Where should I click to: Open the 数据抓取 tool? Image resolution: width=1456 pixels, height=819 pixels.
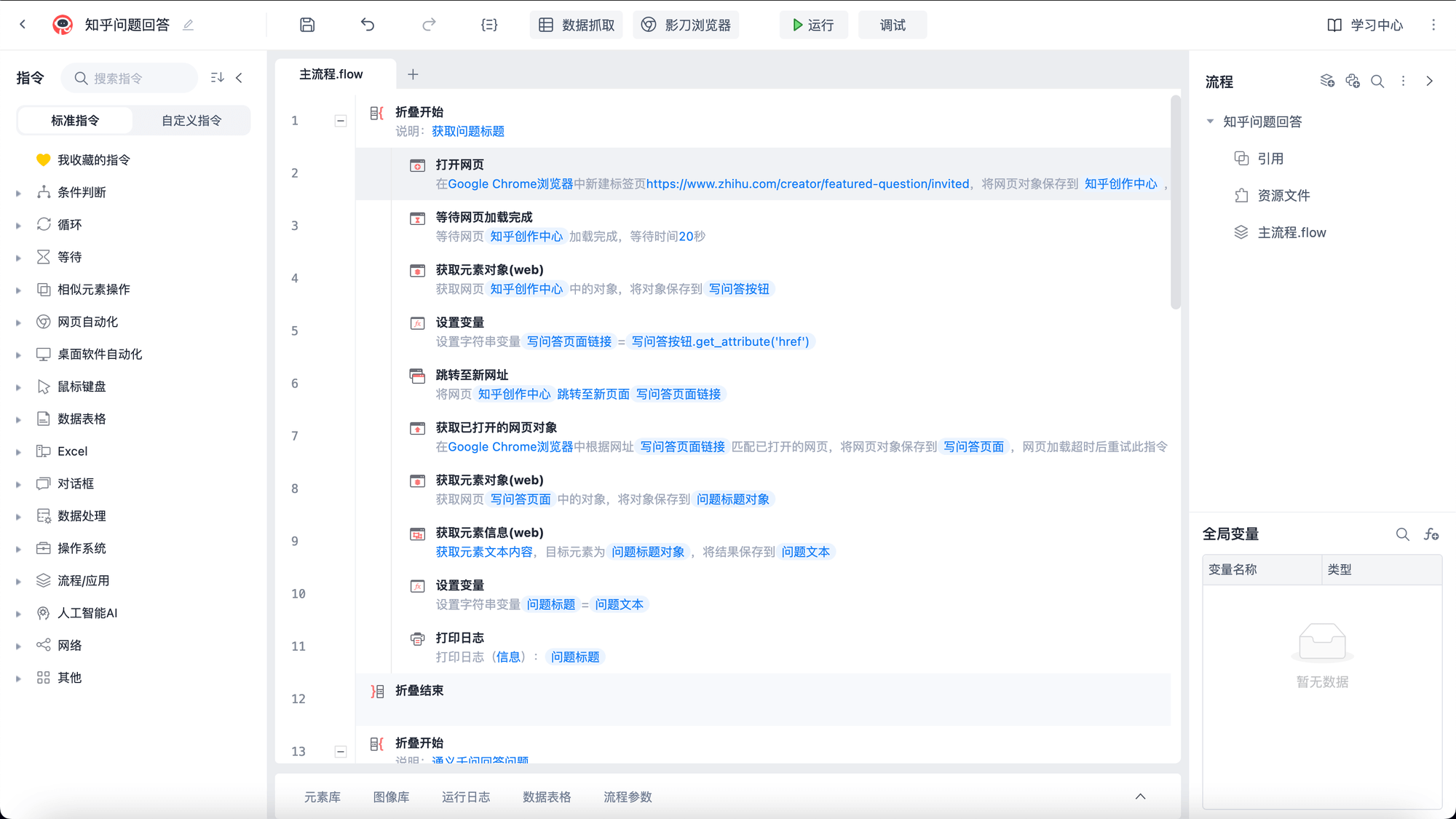(x=577, y=25)
